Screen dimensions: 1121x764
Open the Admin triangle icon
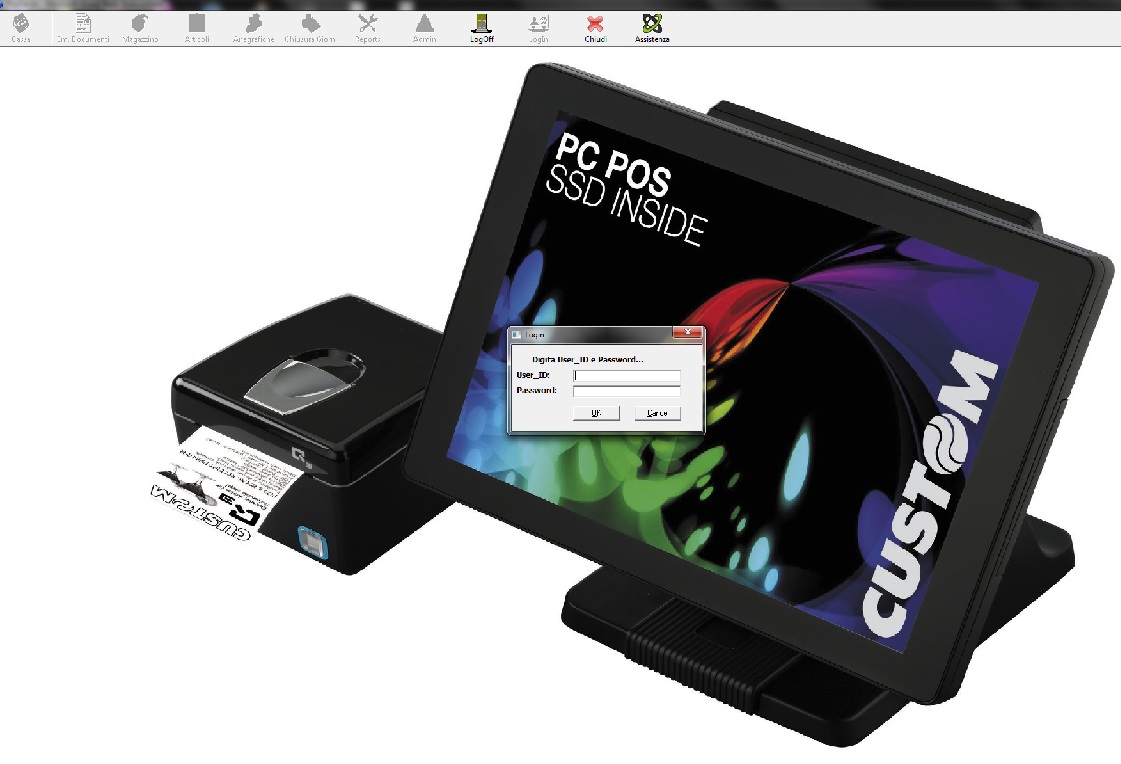(424, 28)
